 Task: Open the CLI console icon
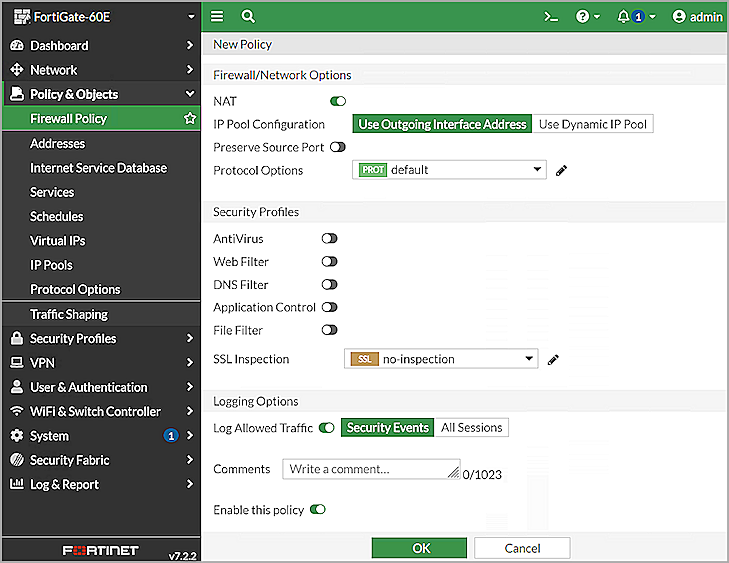(551, 17)
